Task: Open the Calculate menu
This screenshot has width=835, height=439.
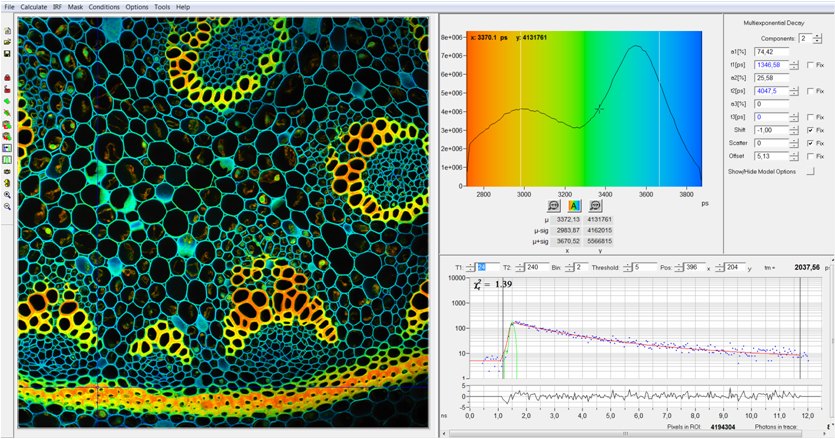Action: pyautogui.click(x=32, y=7)
